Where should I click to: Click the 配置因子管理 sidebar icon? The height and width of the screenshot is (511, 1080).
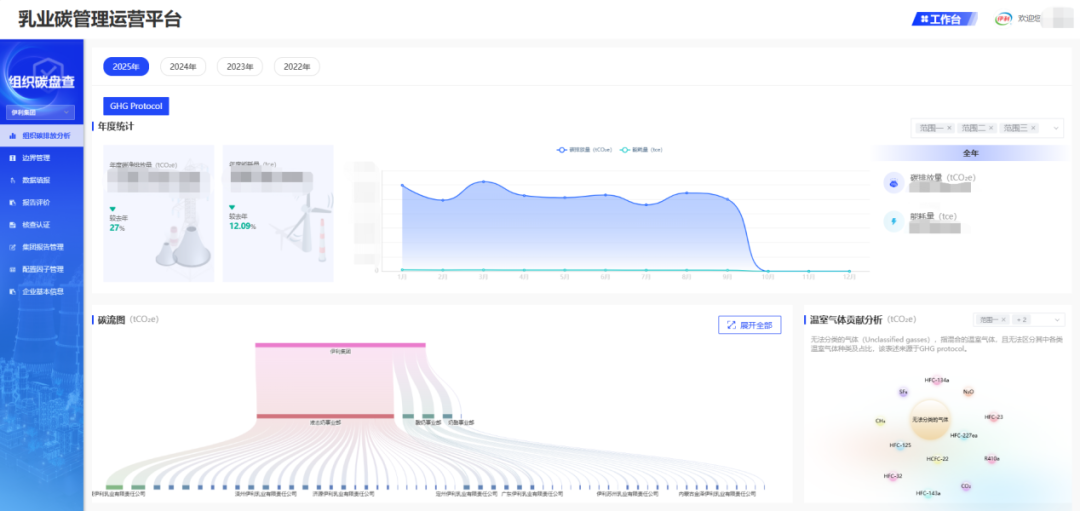(x=12, y=269)
